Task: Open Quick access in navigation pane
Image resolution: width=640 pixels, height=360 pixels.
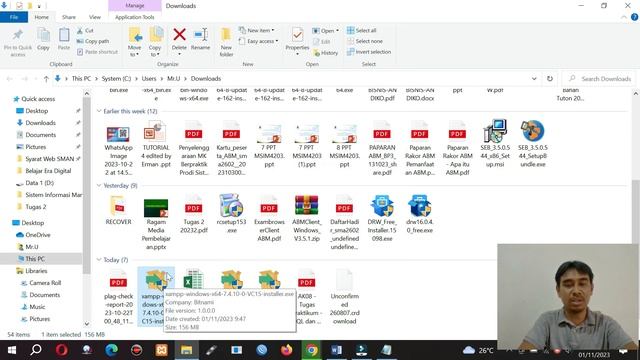Action: pos(38,99)
